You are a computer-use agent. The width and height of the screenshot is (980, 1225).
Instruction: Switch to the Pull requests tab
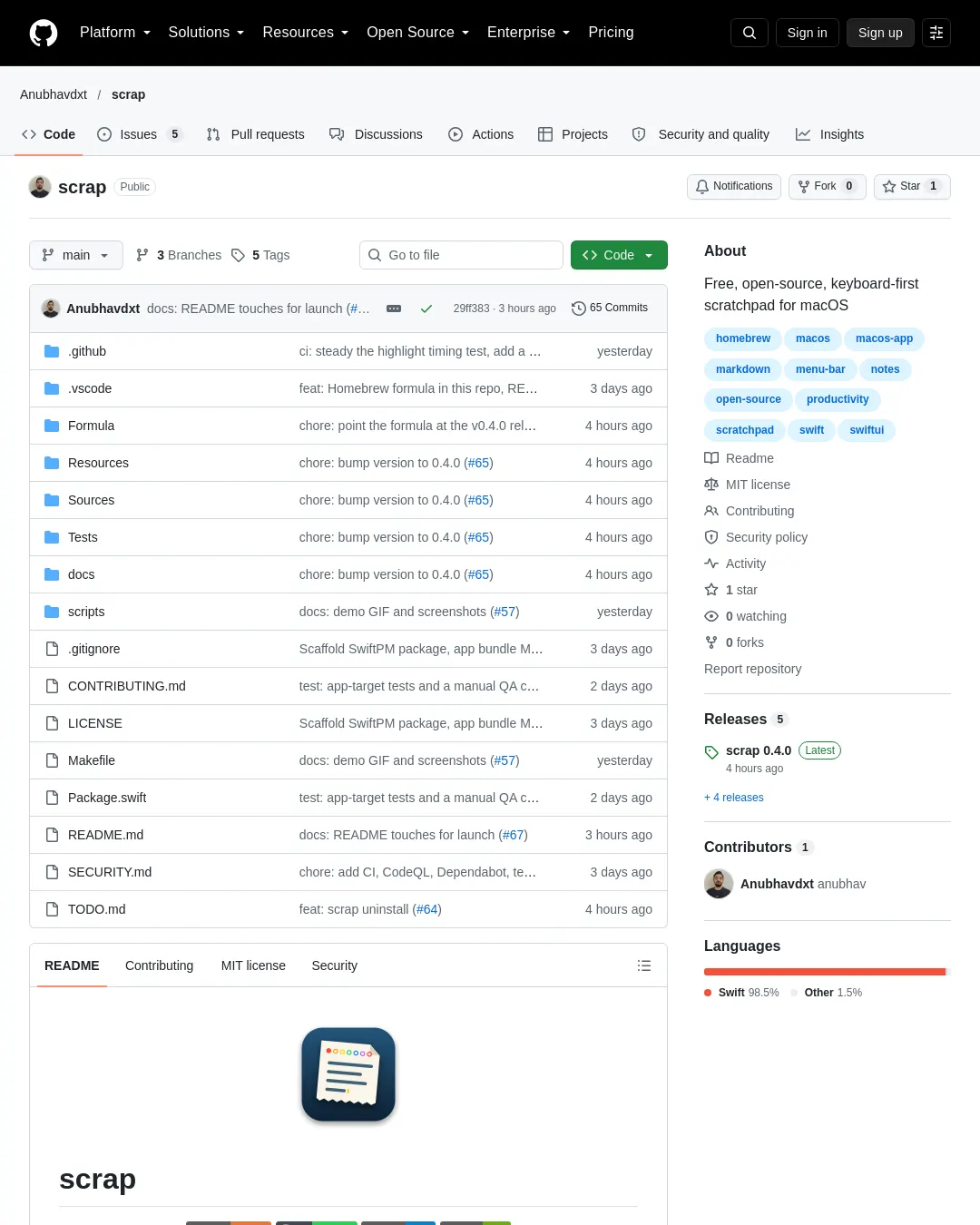click(x=255, y=134)
